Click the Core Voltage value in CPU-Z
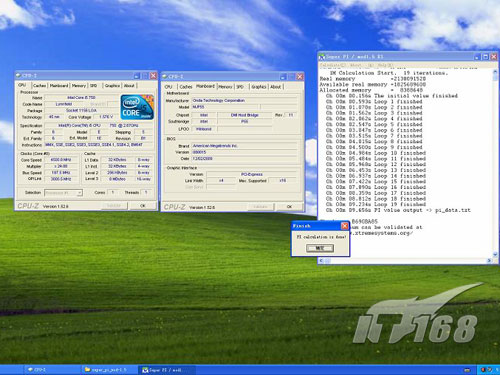The image size is (500, 375). 106,117
